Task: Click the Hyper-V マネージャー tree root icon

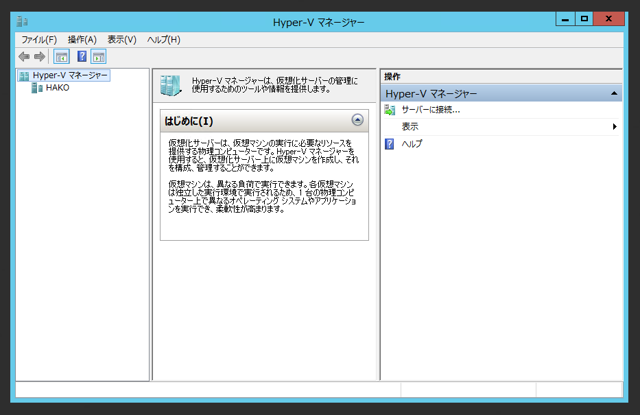Action: click(x=24, y=75)
